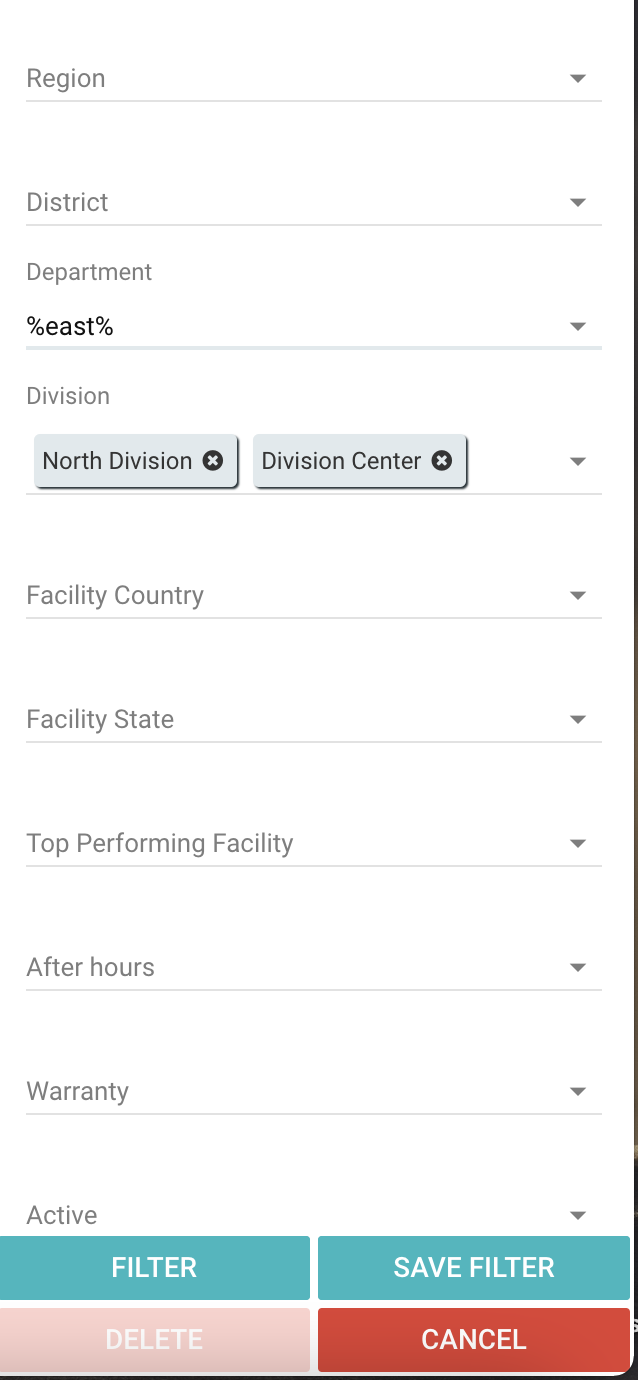Expand the Active dropdown arrow
Screen dimensions: 638x1380
click(577, 1216)
